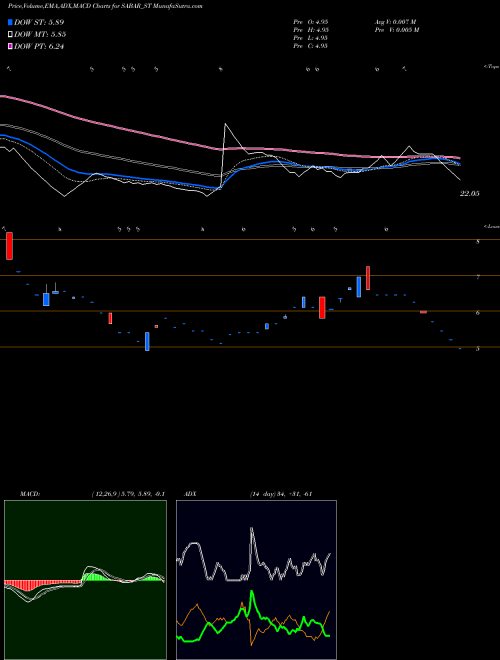Screen dimensions: 500x660
Task: Click price axis label 7
Action: [x=478, y=277]
